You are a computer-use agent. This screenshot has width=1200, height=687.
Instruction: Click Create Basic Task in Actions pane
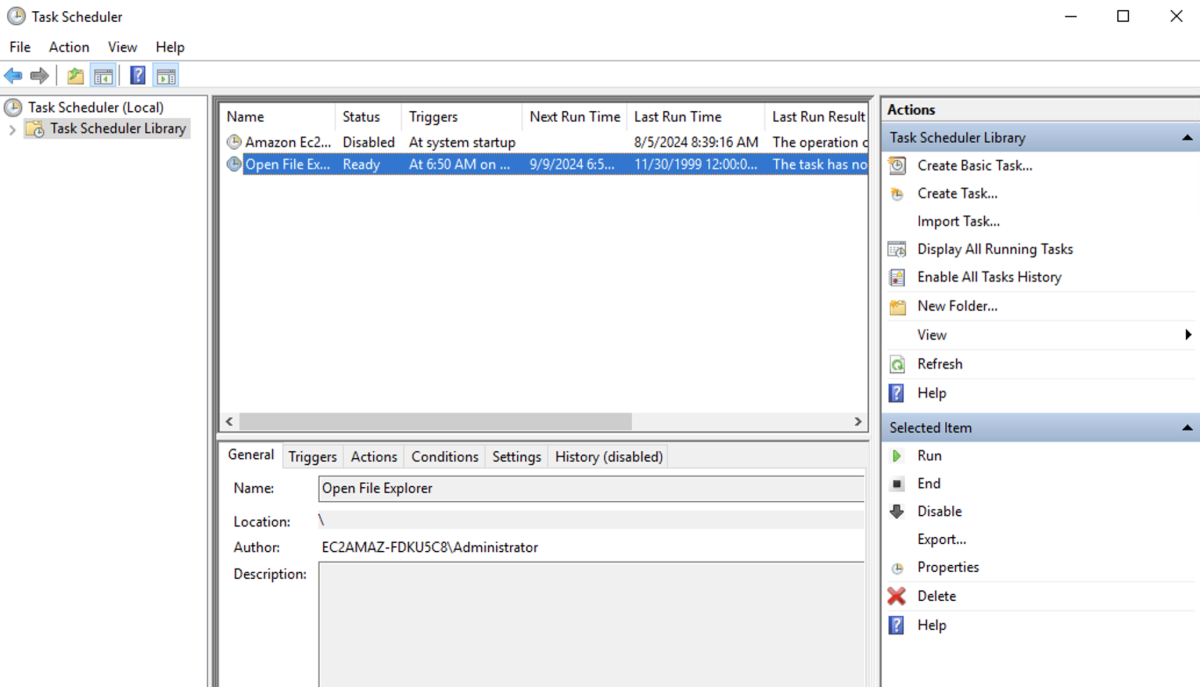click(974, 166)
